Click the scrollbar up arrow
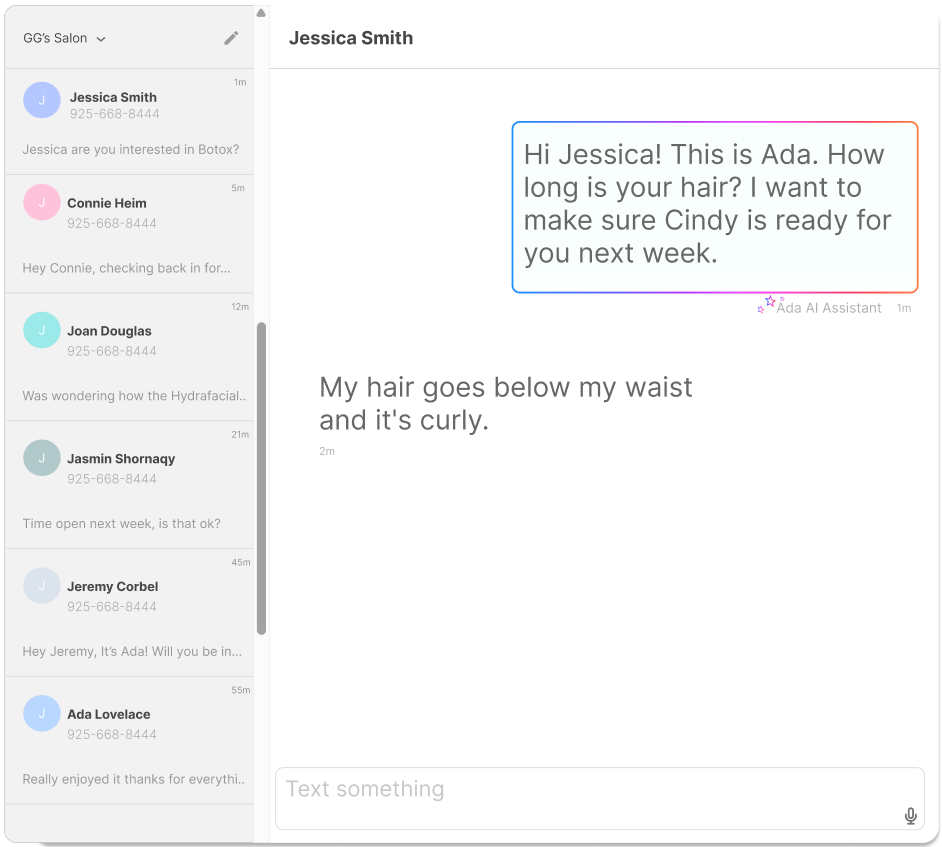The width and height of the screenshot is (942, 847). [x=261, y=13]
